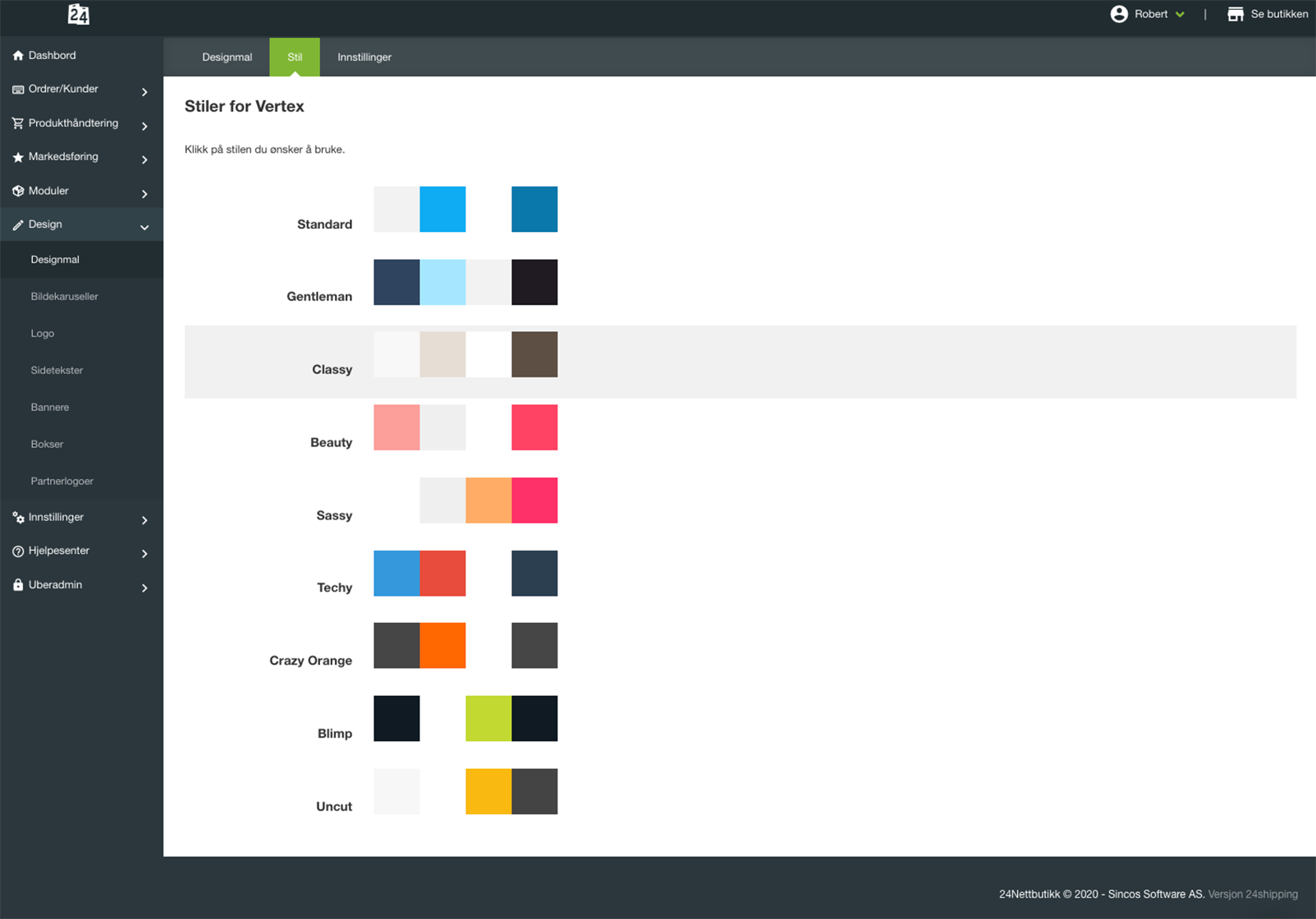Click the store icon beside Se butikken
Image resolution: width=1316 pixels, height=919 pixels.
pos(1236,14)
